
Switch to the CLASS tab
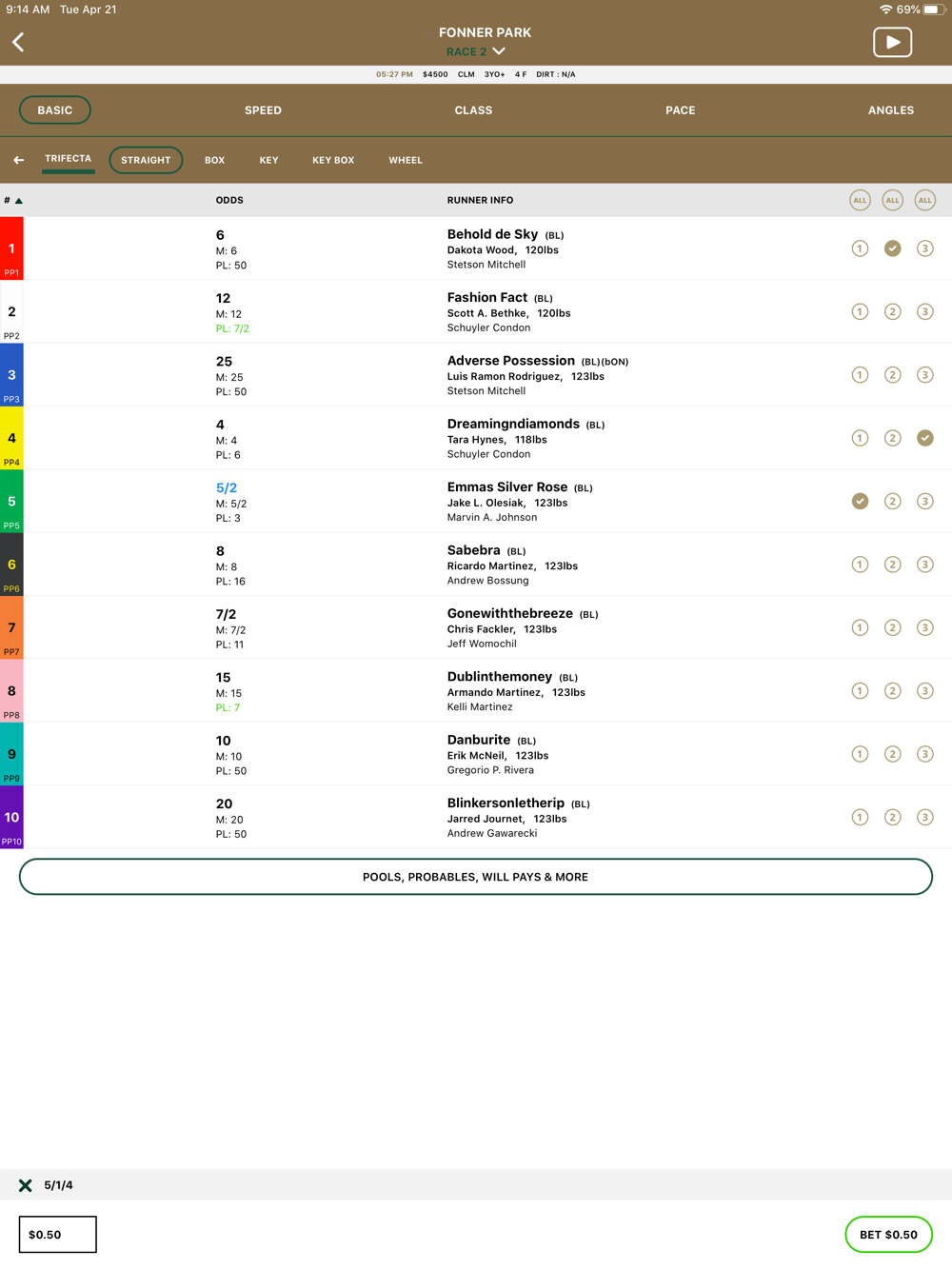[473, 110]
